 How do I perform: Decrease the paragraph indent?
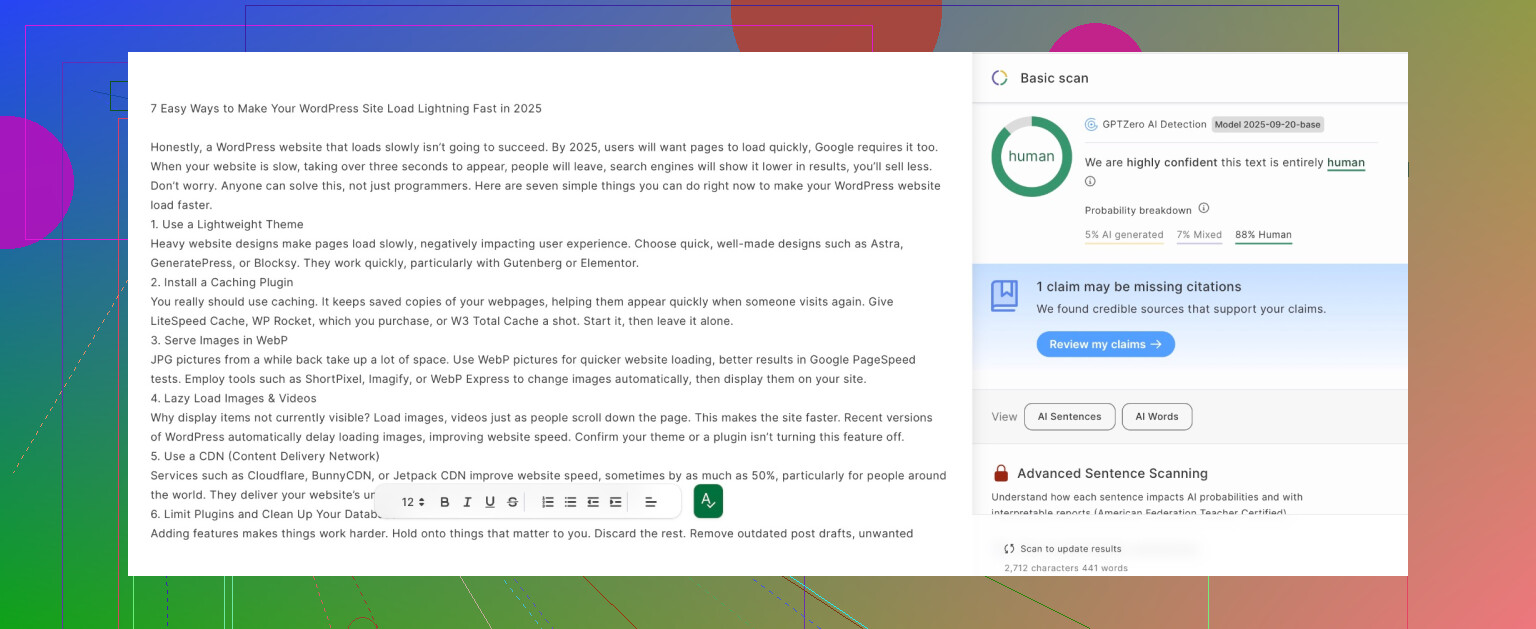(x=593, y=502)
